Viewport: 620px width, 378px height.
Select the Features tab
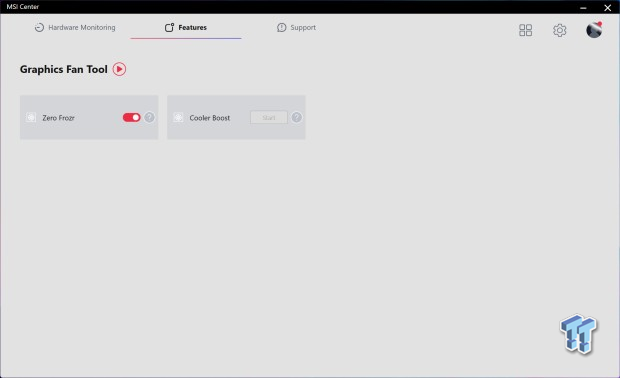point(186,27)
